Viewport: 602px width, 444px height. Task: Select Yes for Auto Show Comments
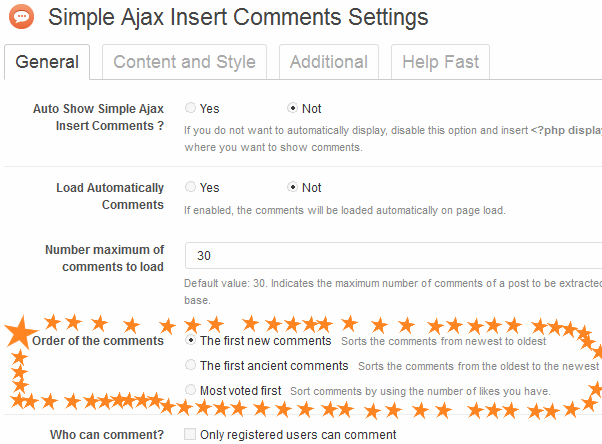pyautogui.click(x=191, y=108)
